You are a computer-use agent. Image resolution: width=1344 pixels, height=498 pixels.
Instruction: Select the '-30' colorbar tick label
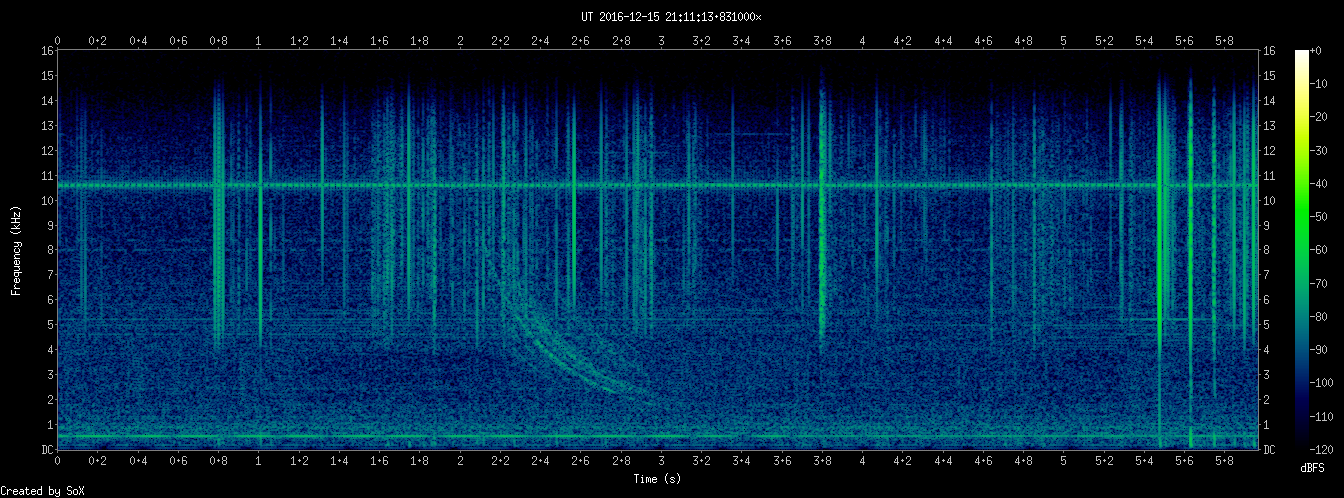(1321, 150)
